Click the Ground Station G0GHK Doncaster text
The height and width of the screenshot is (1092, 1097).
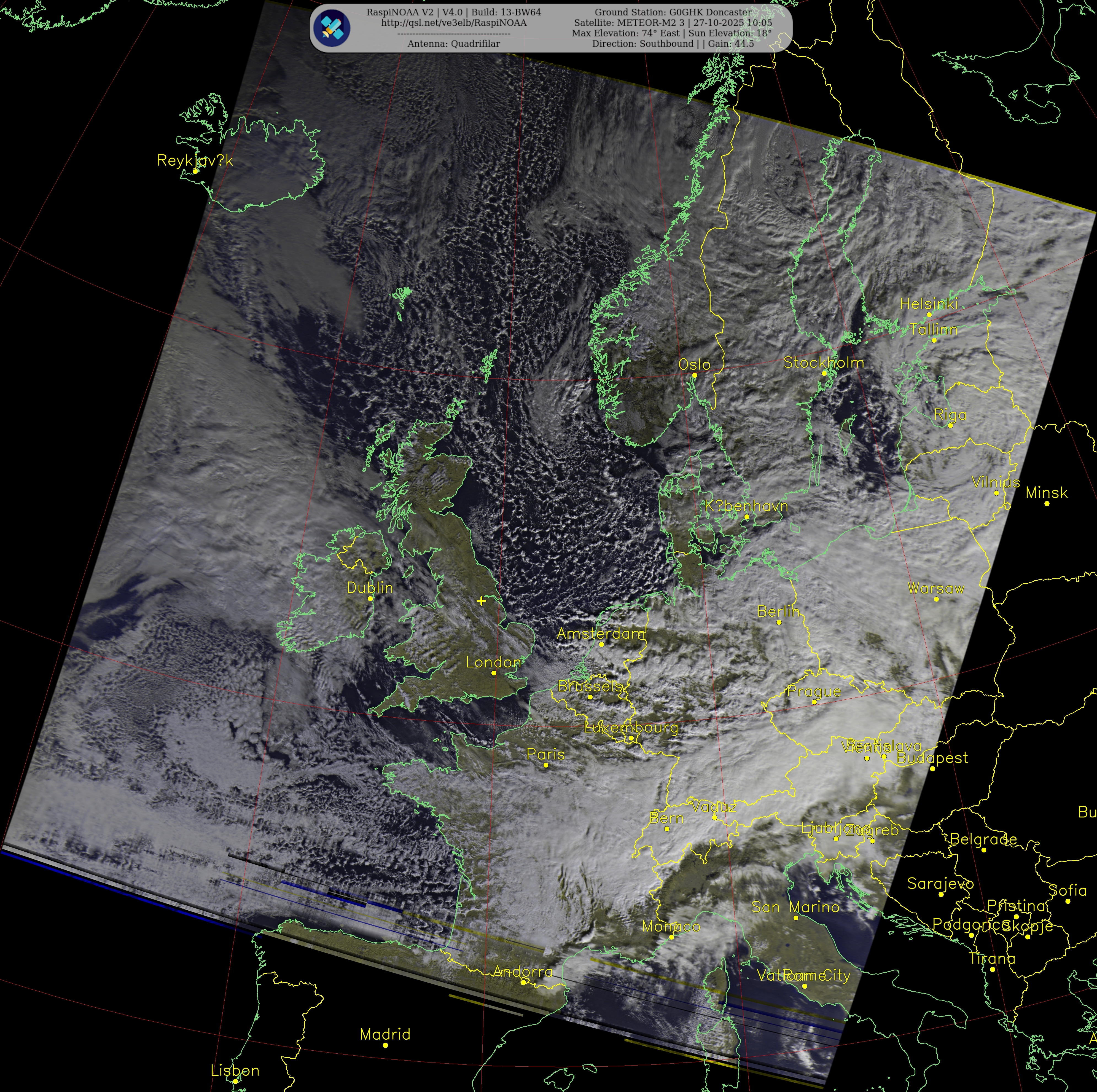point(673,12)
